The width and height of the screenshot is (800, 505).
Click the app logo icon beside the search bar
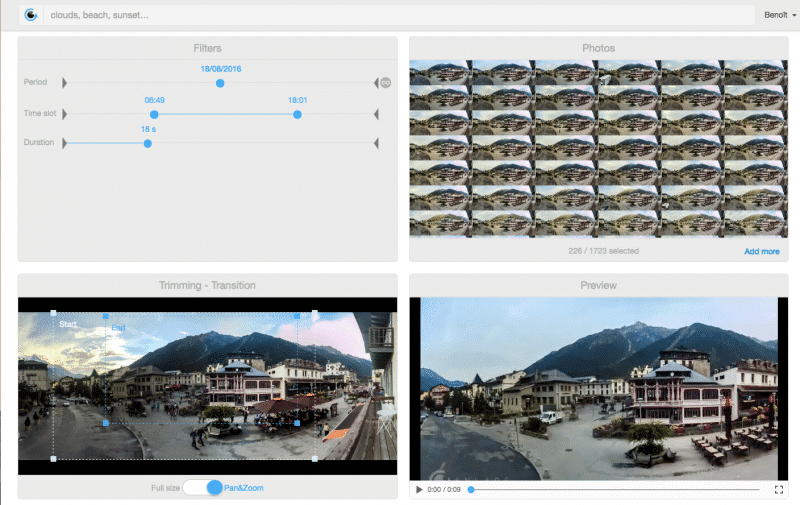click(31, 15)
